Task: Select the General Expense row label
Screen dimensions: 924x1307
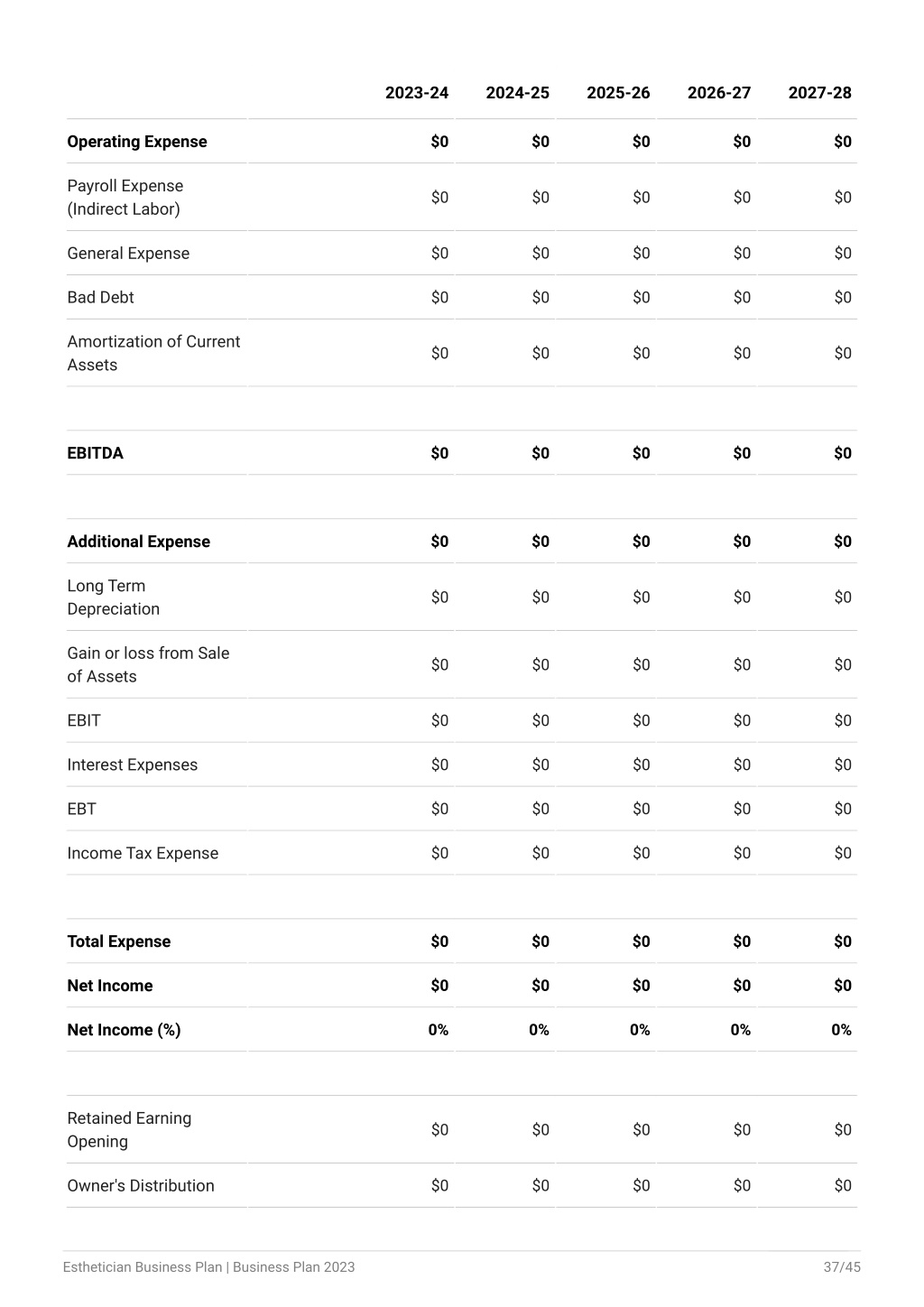Action: click(x=128, y=254)
